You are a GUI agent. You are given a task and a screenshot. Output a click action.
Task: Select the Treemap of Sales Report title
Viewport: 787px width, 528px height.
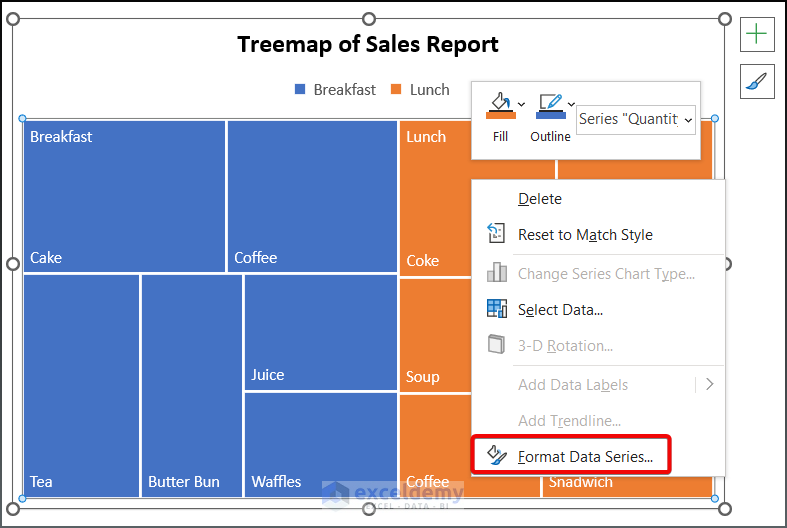(368, 45)
